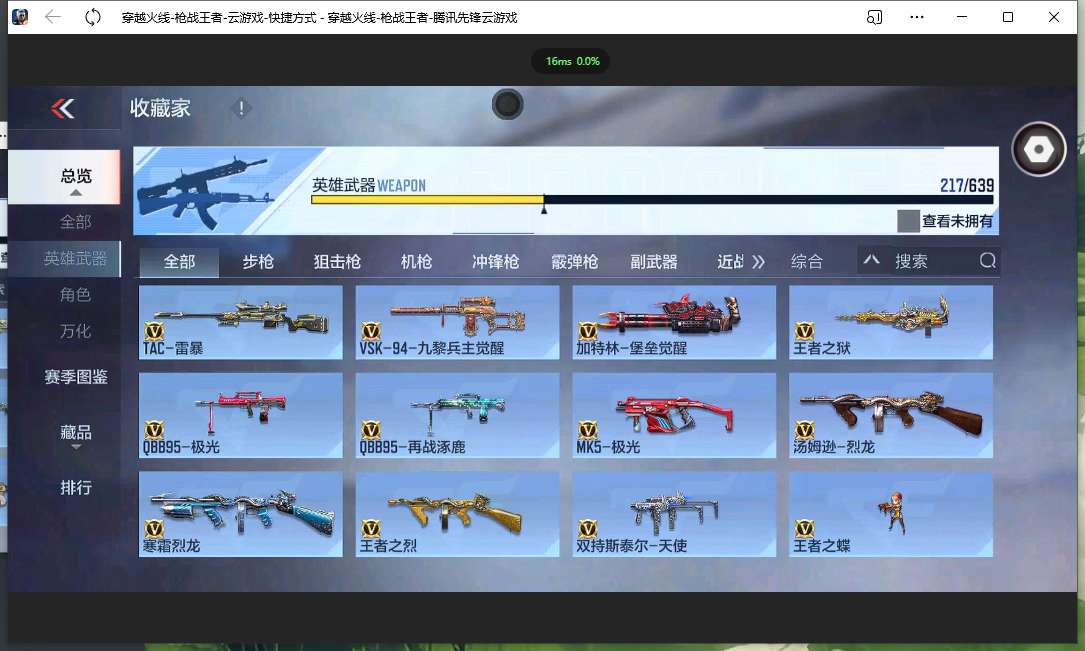Viewport: 1085px width, 651px height.
Task: Open the QBB95-再战涿鹿 weapon card
Action: coord(457,415)
